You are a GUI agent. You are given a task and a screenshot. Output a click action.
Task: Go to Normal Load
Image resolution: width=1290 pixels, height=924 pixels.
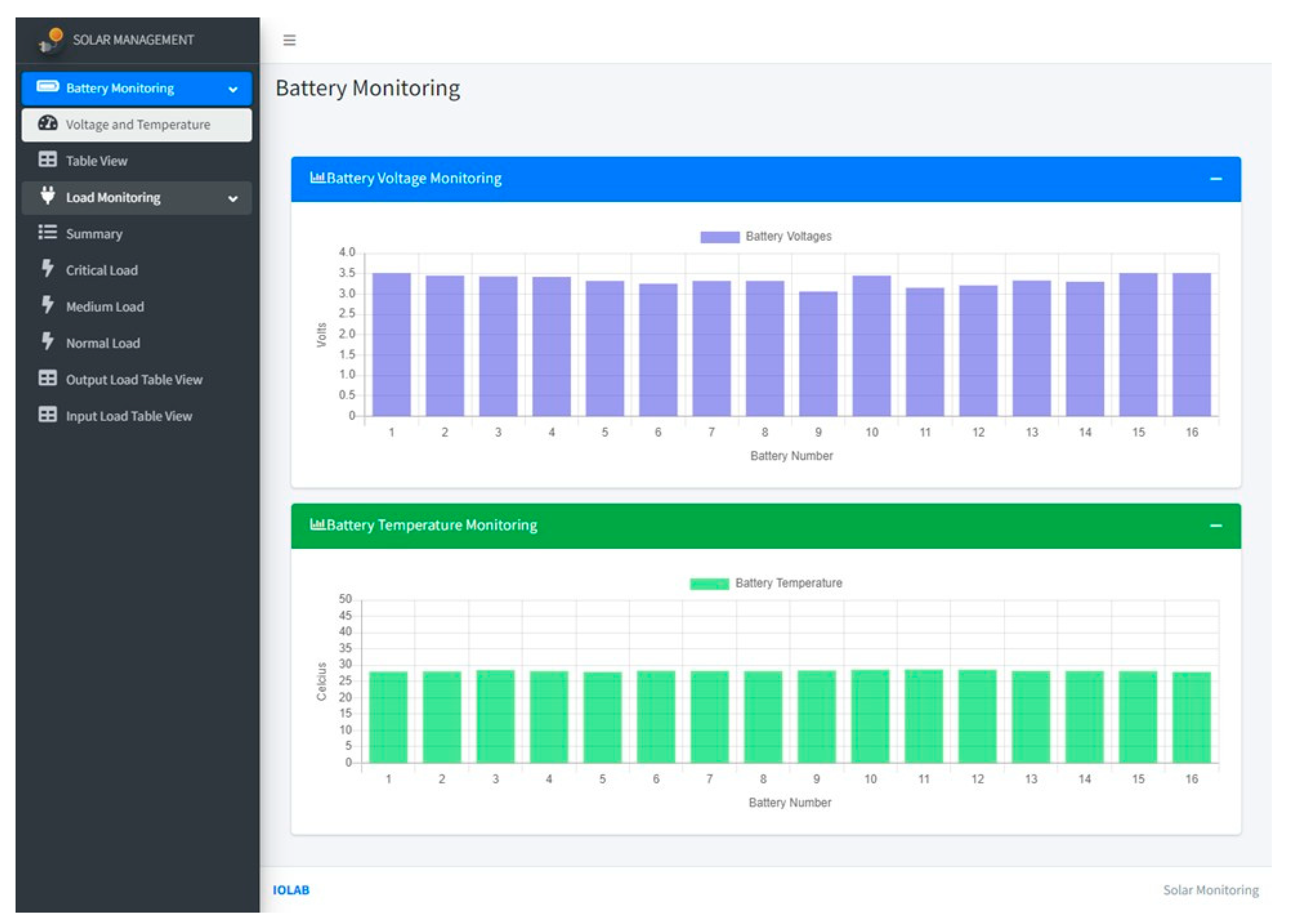pos(136,343)
